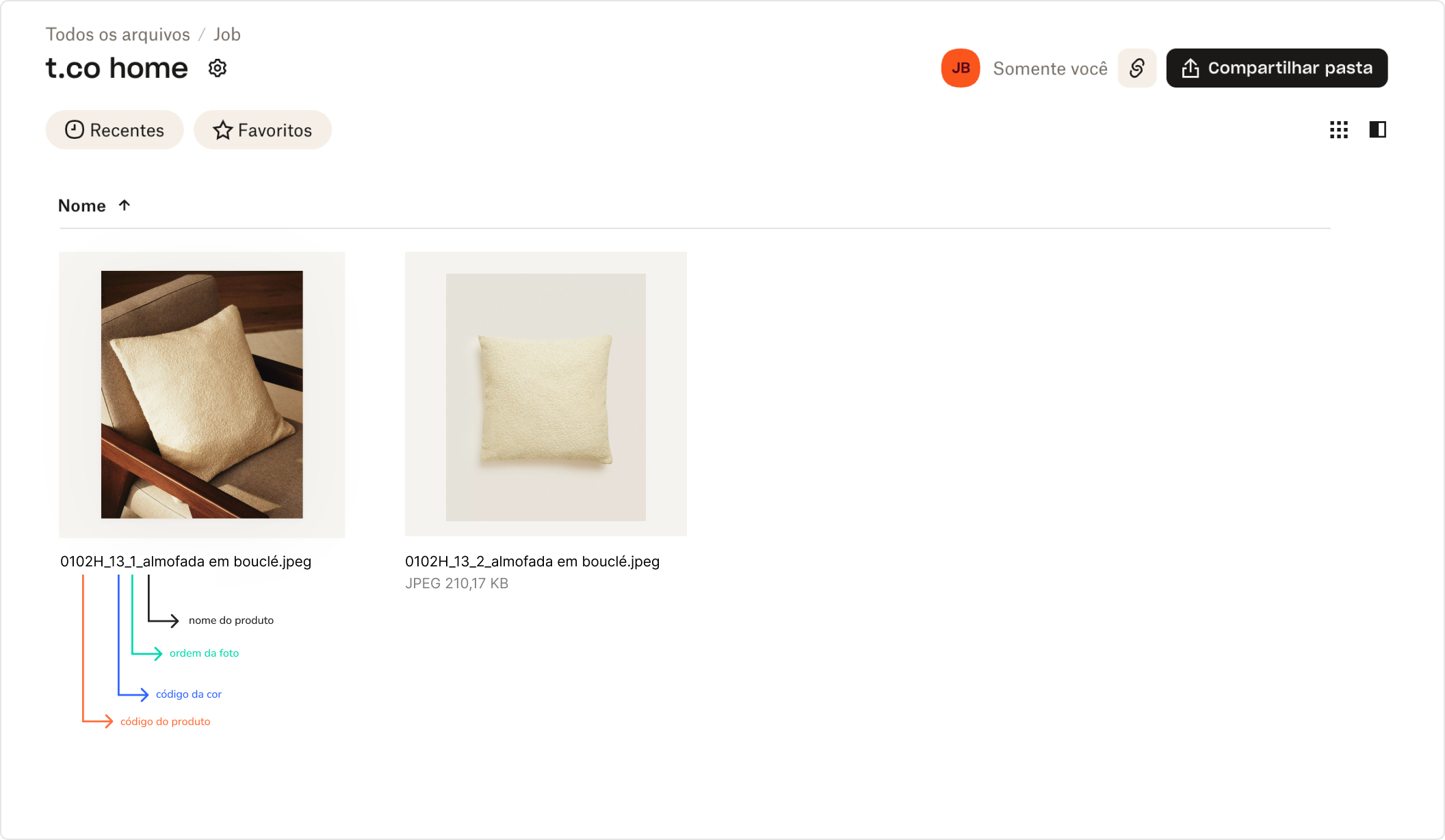Select file name 0102H_13_1_almofada em bouclé.jpeg
The width and height of the screenshot is (1445, 840).
click(x=186, y=562)
